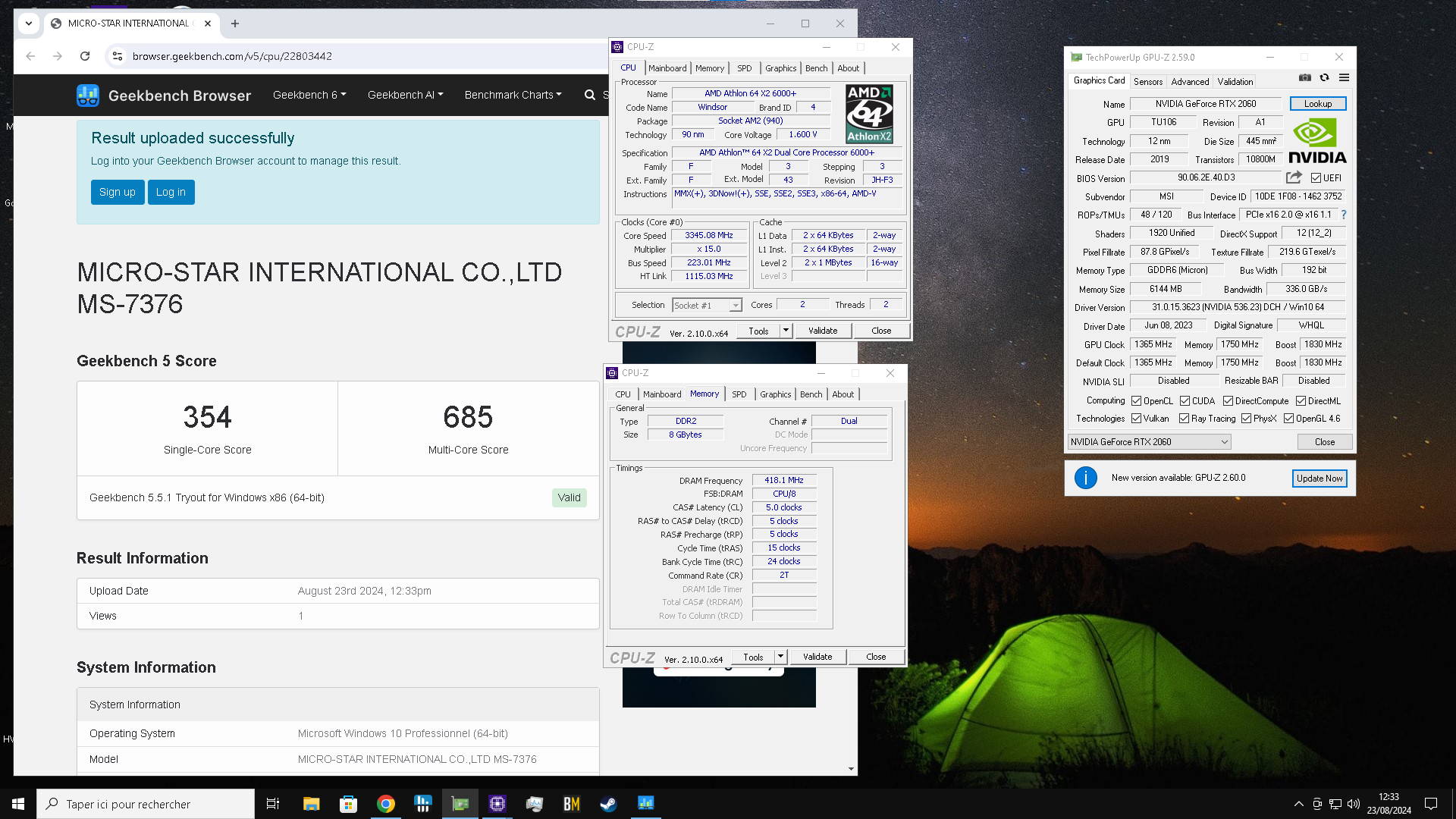Click the browser address bar URL
Screen dimensions: 1456x819
pos(232,56)
